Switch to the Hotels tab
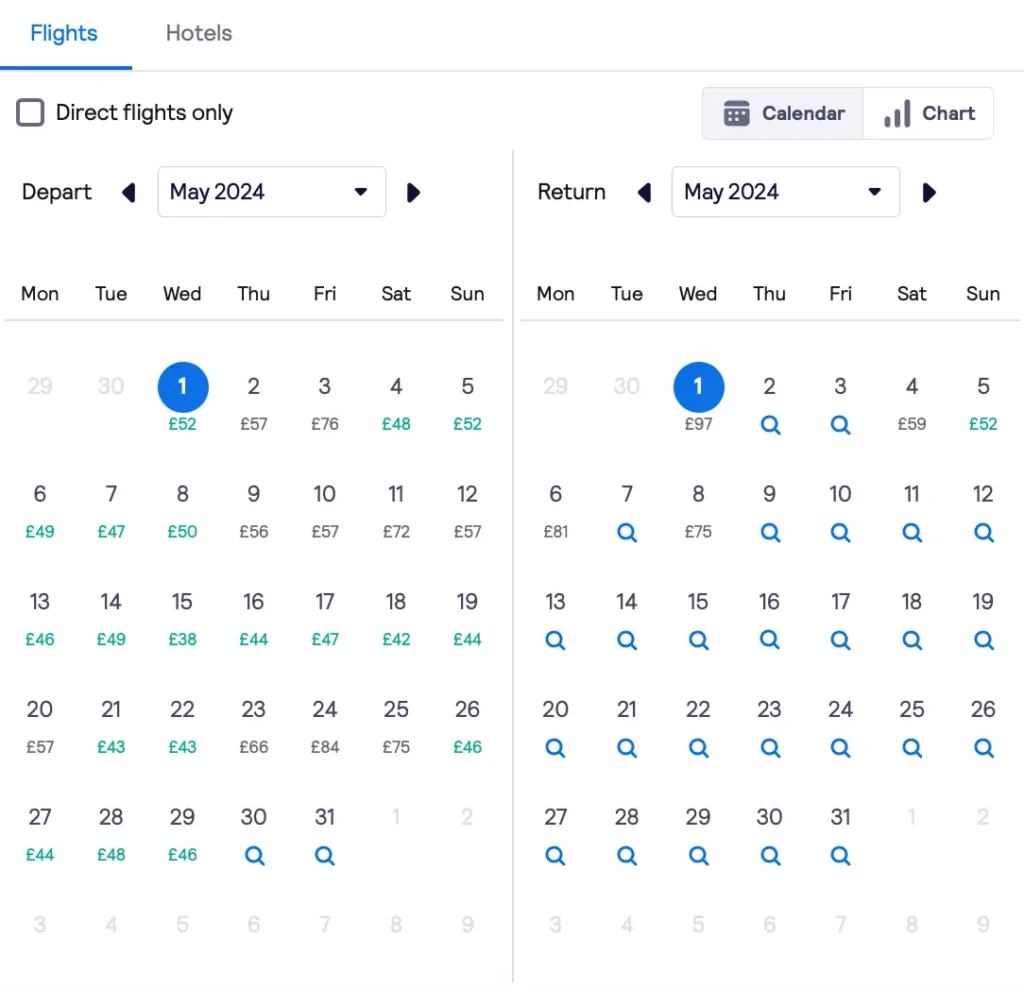Image resolution: width=1024 pixels, height=990 pixels. tap(198, 33)
